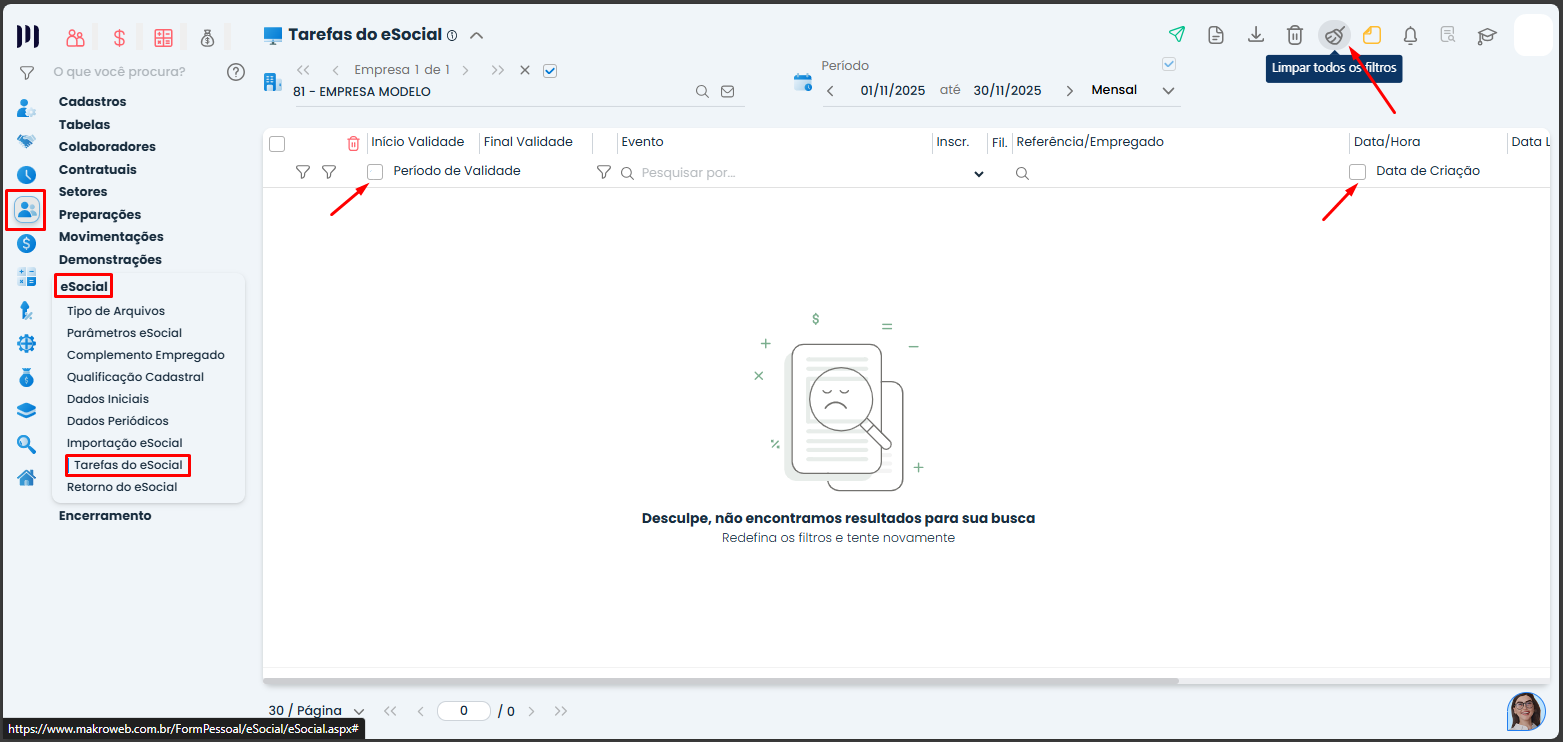This screenshot has width=1563, height=742.
Task: Click the period calendar icon
Action: click(802, 83)
